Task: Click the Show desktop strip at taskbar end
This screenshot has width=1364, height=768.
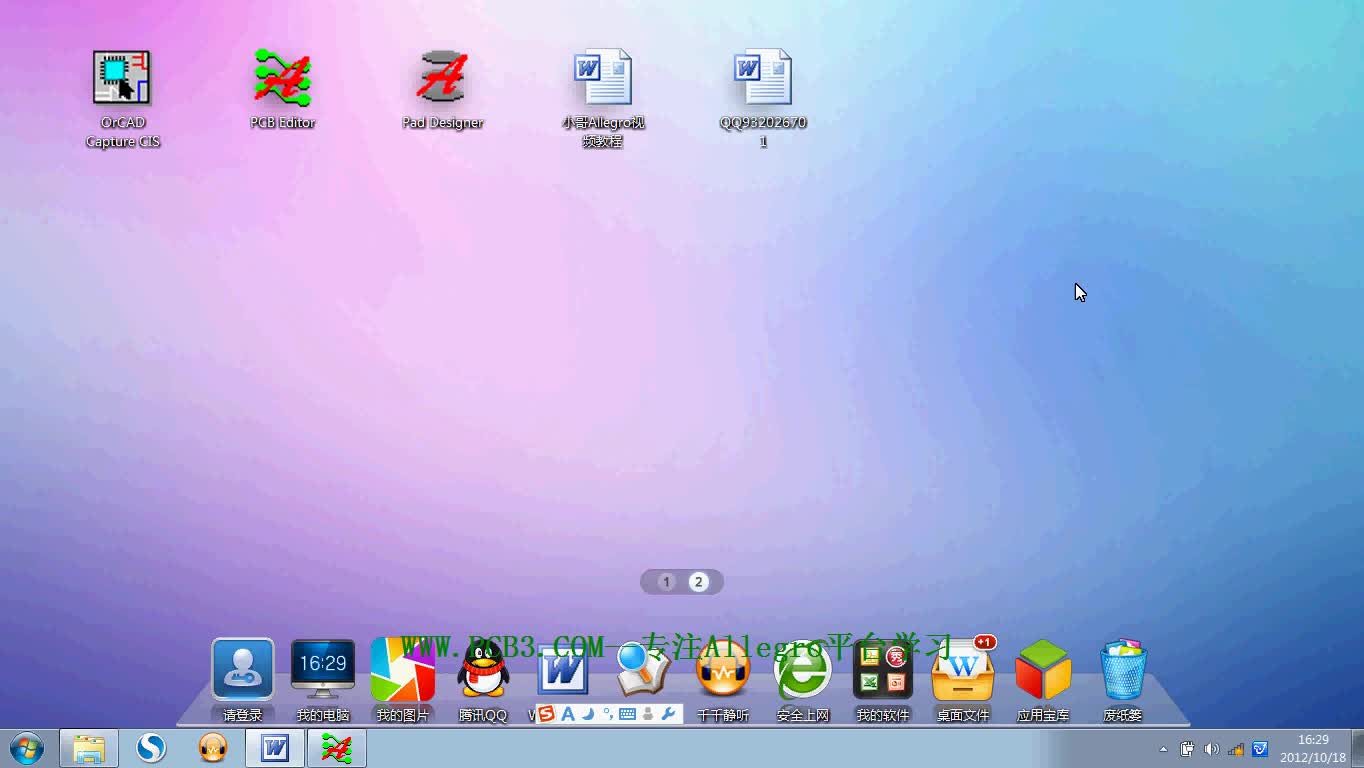Action: tap(1357, 749)
